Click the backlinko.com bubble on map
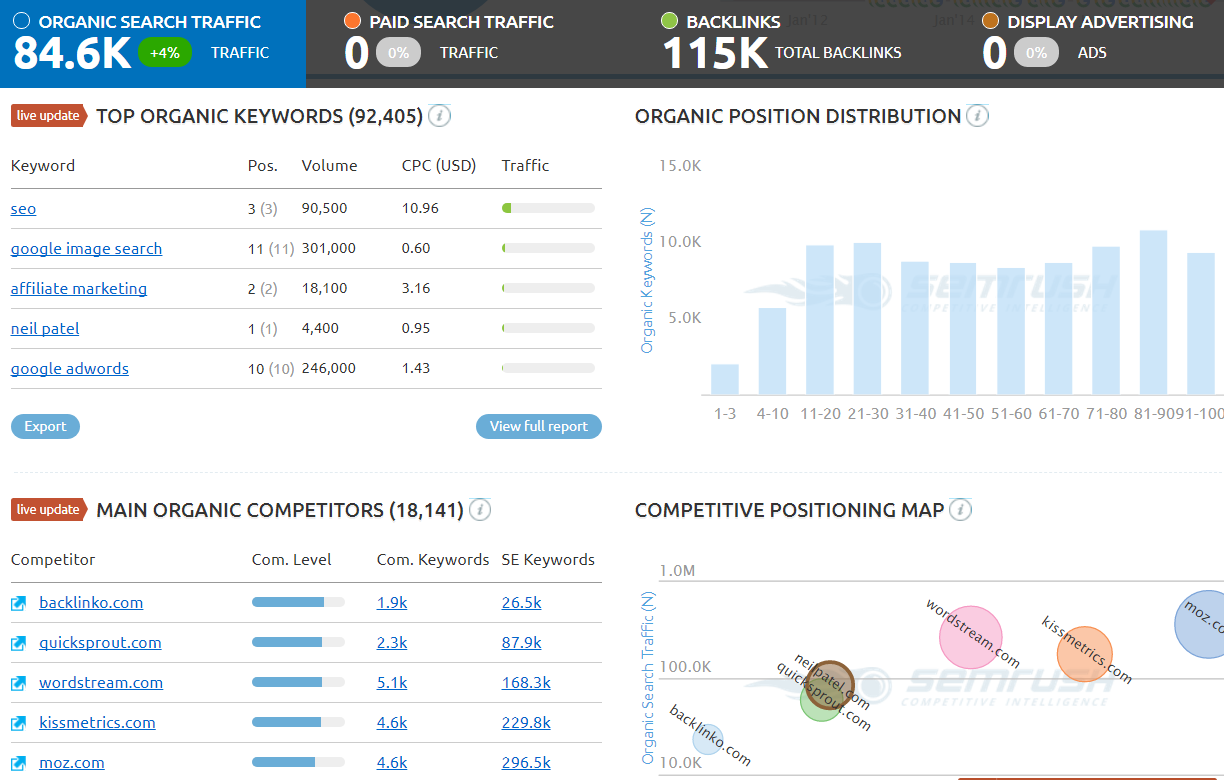 point(708,739)
